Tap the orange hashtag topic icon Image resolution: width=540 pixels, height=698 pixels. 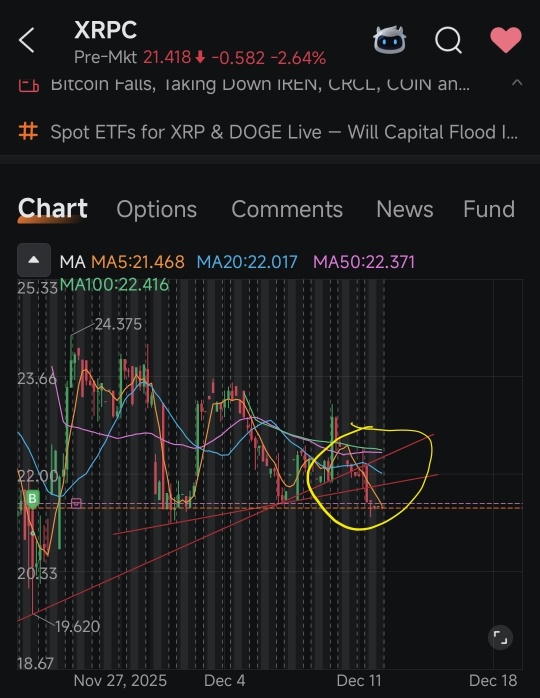point(28,132)
